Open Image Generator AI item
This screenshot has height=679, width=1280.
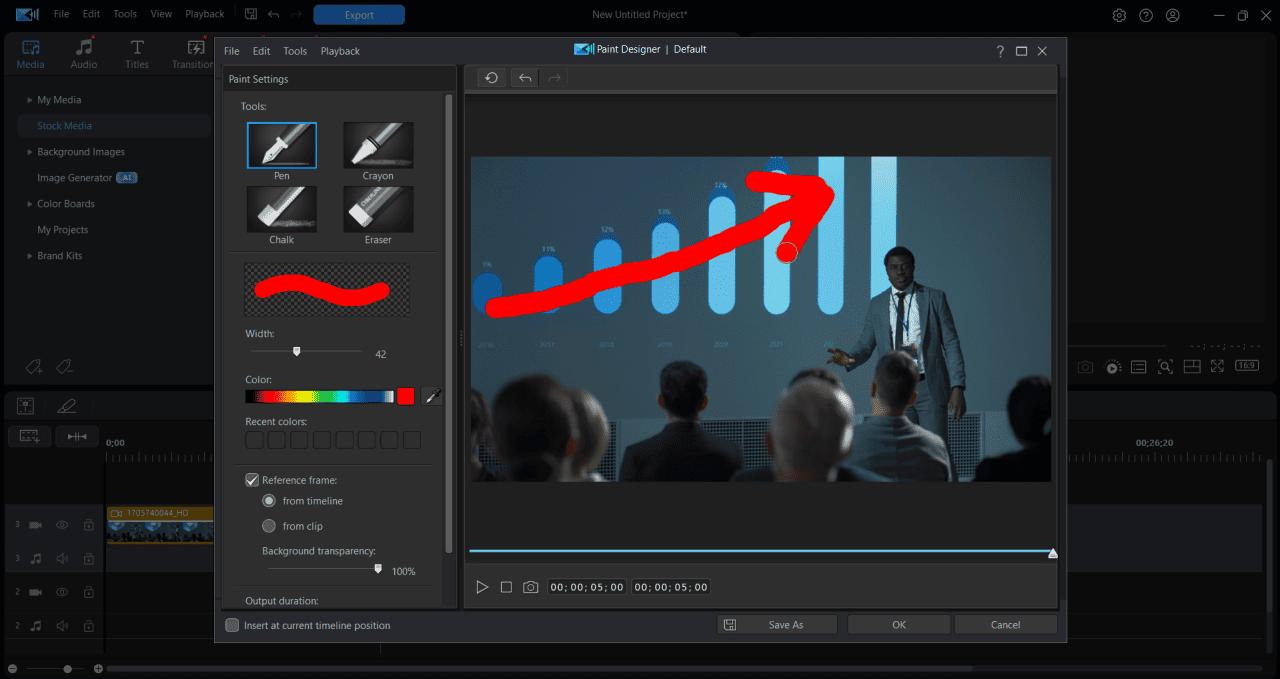click(87, 178)
